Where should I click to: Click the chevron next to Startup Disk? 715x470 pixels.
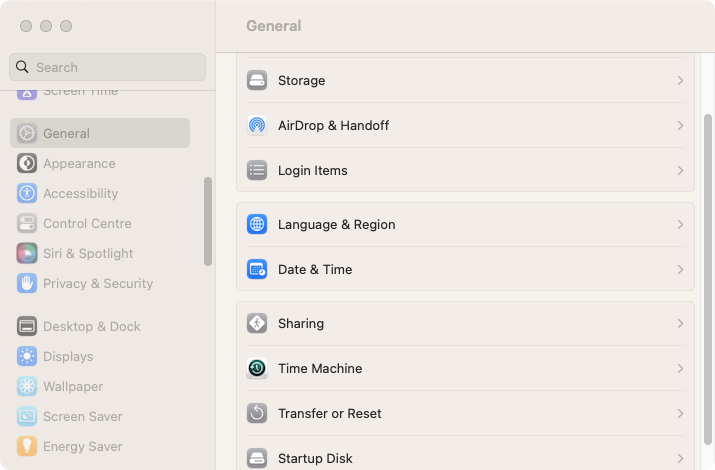[680, 458]
